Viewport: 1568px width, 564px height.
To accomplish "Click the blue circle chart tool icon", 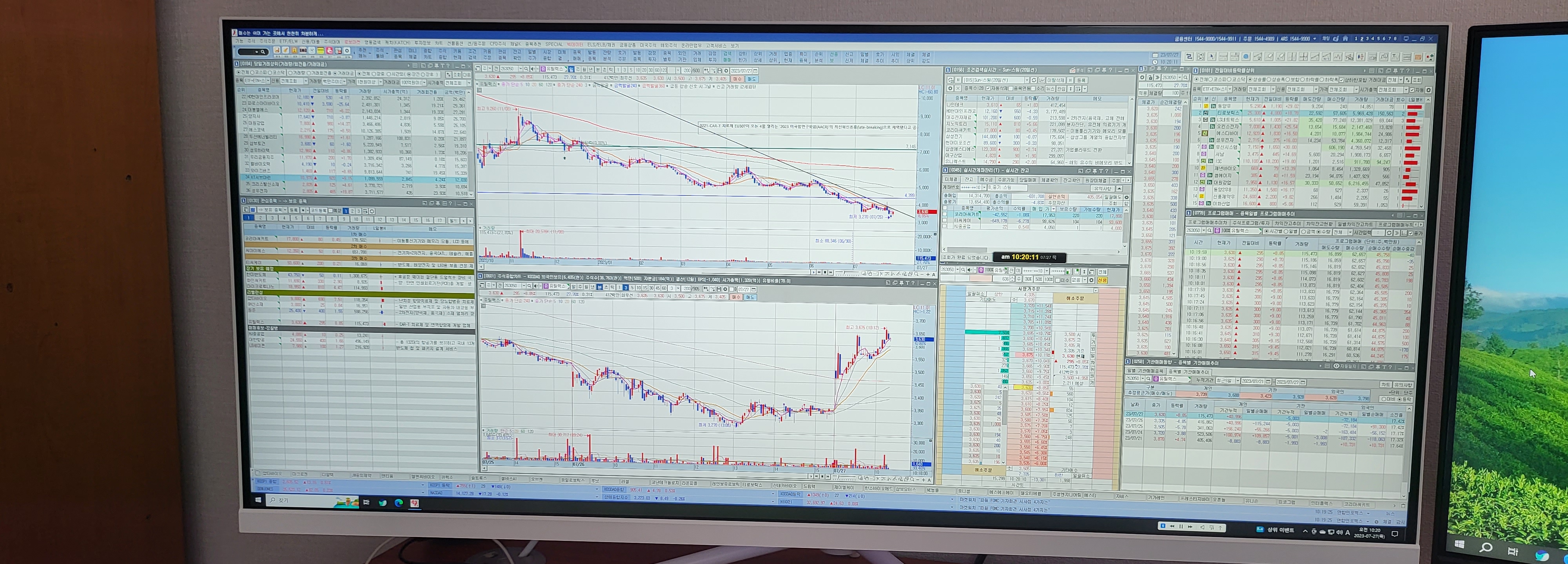I will coord(1246,56).
